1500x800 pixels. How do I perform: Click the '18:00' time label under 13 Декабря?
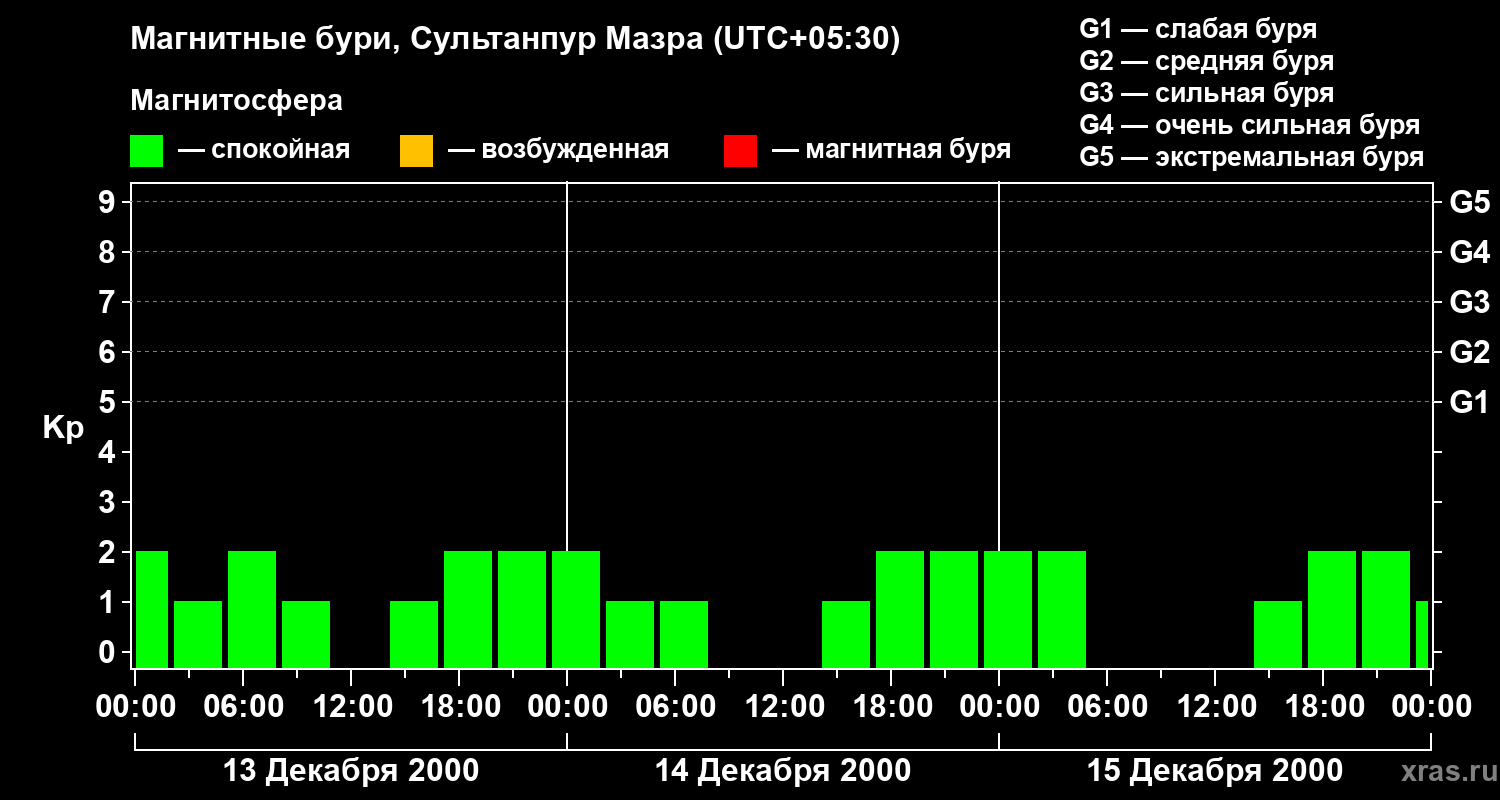[x=459, y=707]
